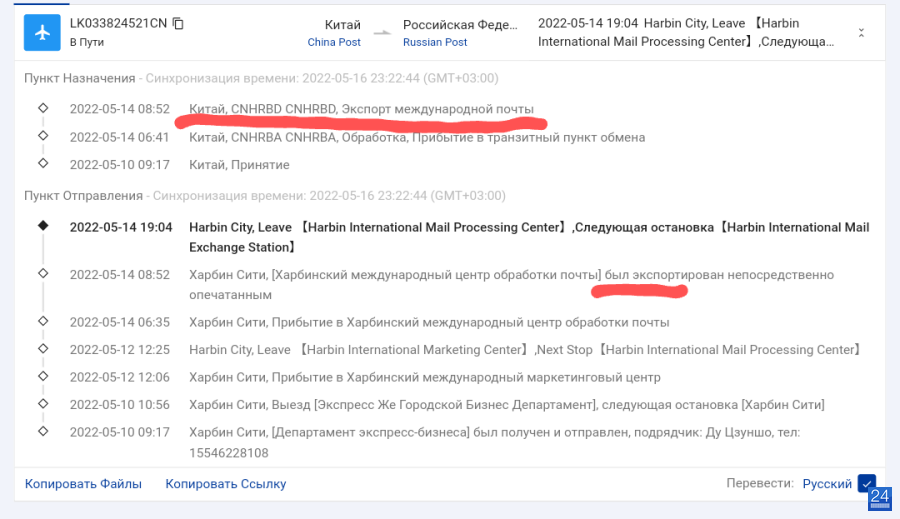Viewport: 900px width, 519px height.
Task: Toggle the translate checkbox next to Русский
Action: [866, 483]
